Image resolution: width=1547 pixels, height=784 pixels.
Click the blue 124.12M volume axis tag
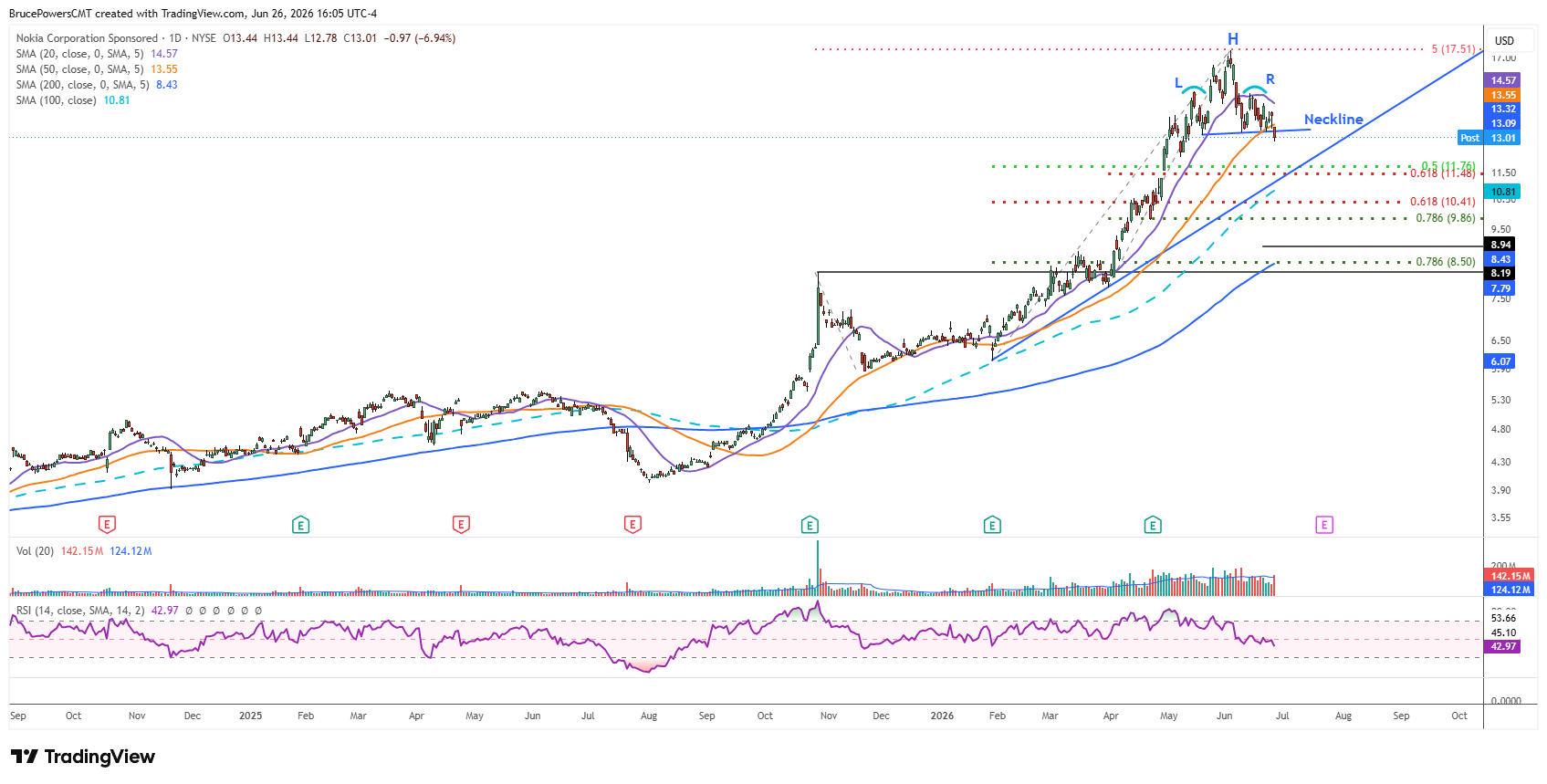(1510, 590)
